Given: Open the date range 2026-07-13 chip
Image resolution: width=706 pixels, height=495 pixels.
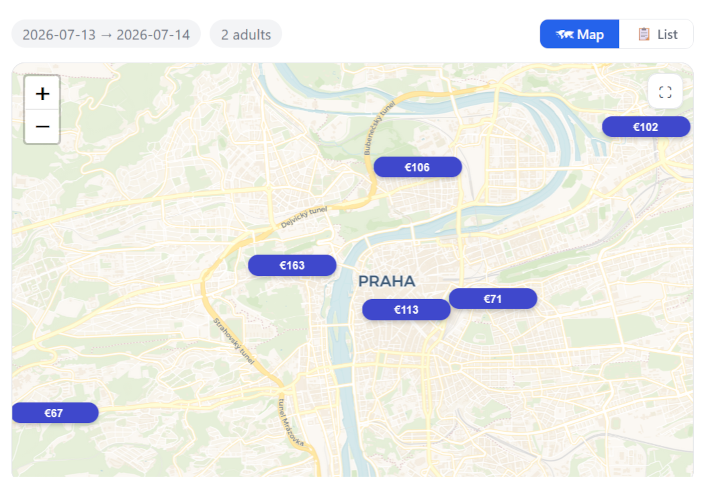Looking at the screenshot, I should tap(106, 34).
